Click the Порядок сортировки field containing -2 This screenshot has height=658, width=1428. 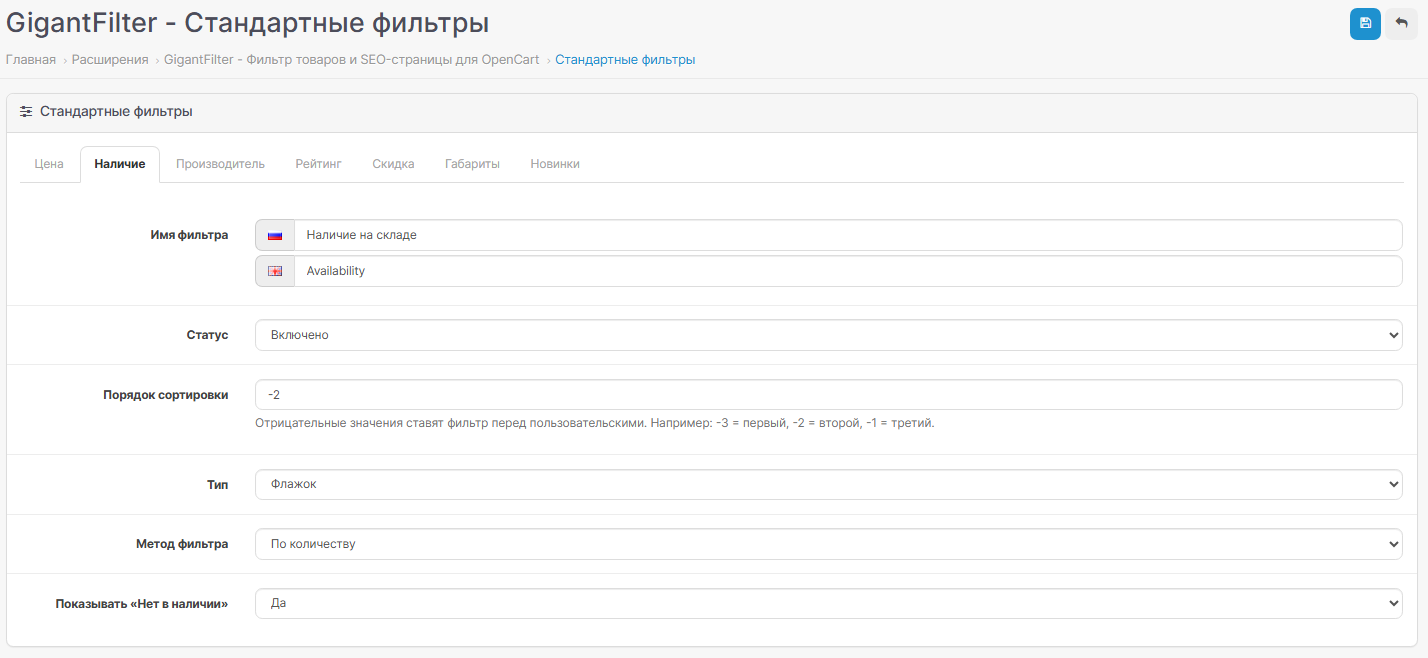pos(829,395)
